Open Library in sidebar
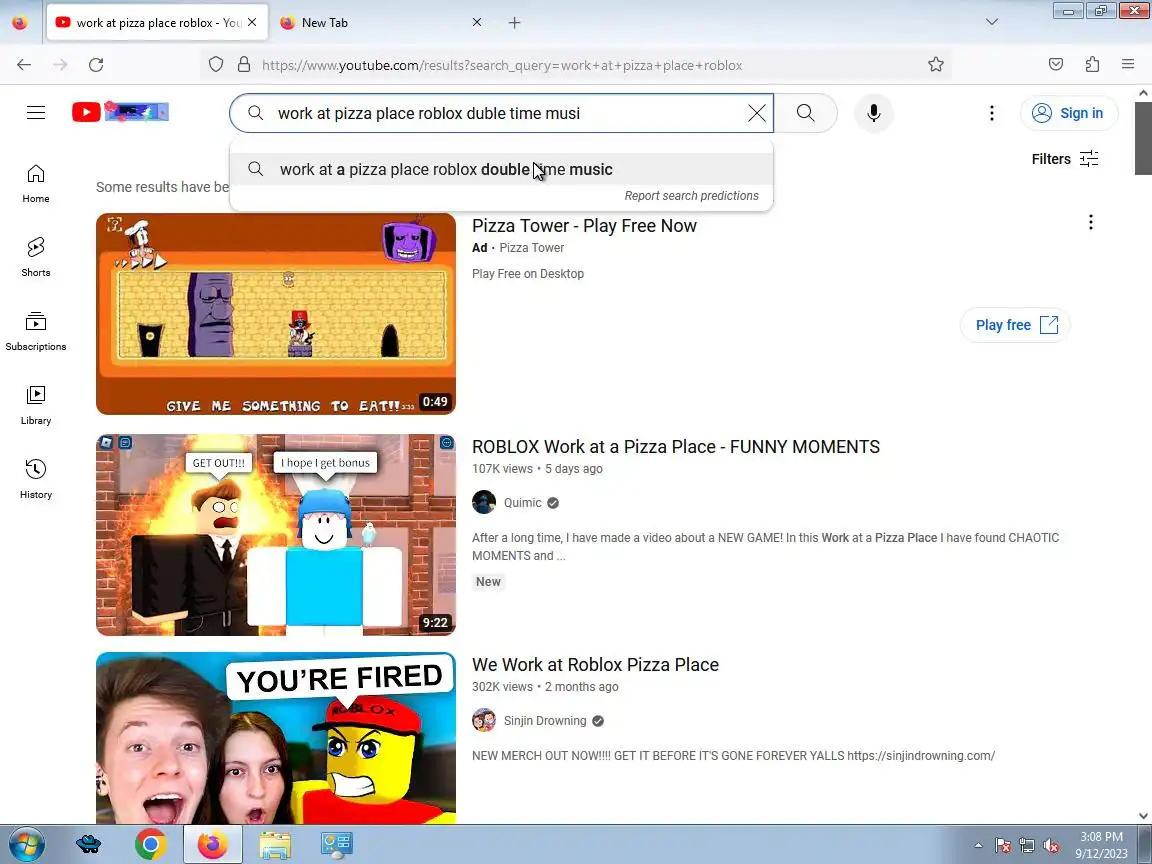The image size is (1152, 864). tap(36, 406)
